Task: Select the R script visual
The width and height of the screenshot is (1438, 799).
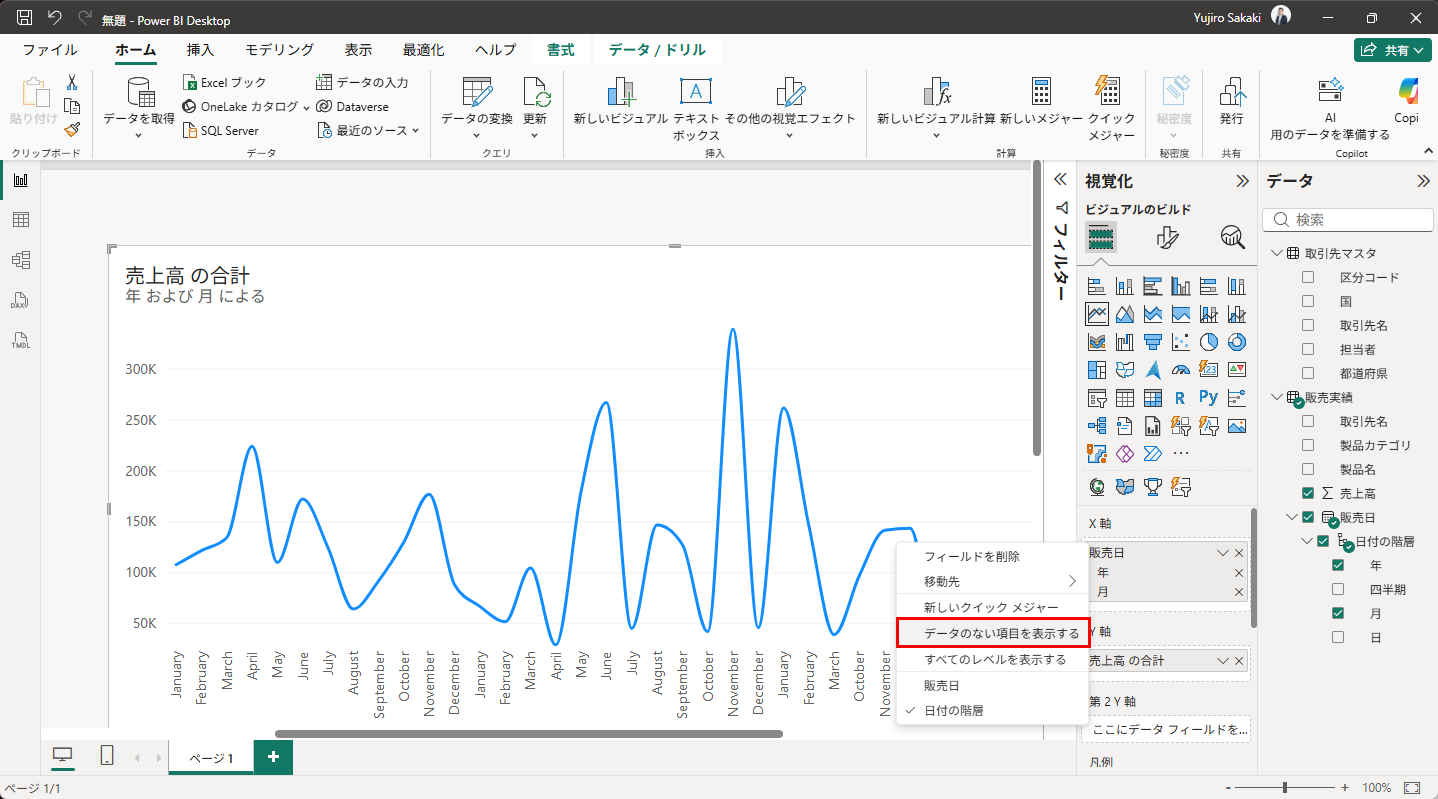Action: (x=1180, y=398)
